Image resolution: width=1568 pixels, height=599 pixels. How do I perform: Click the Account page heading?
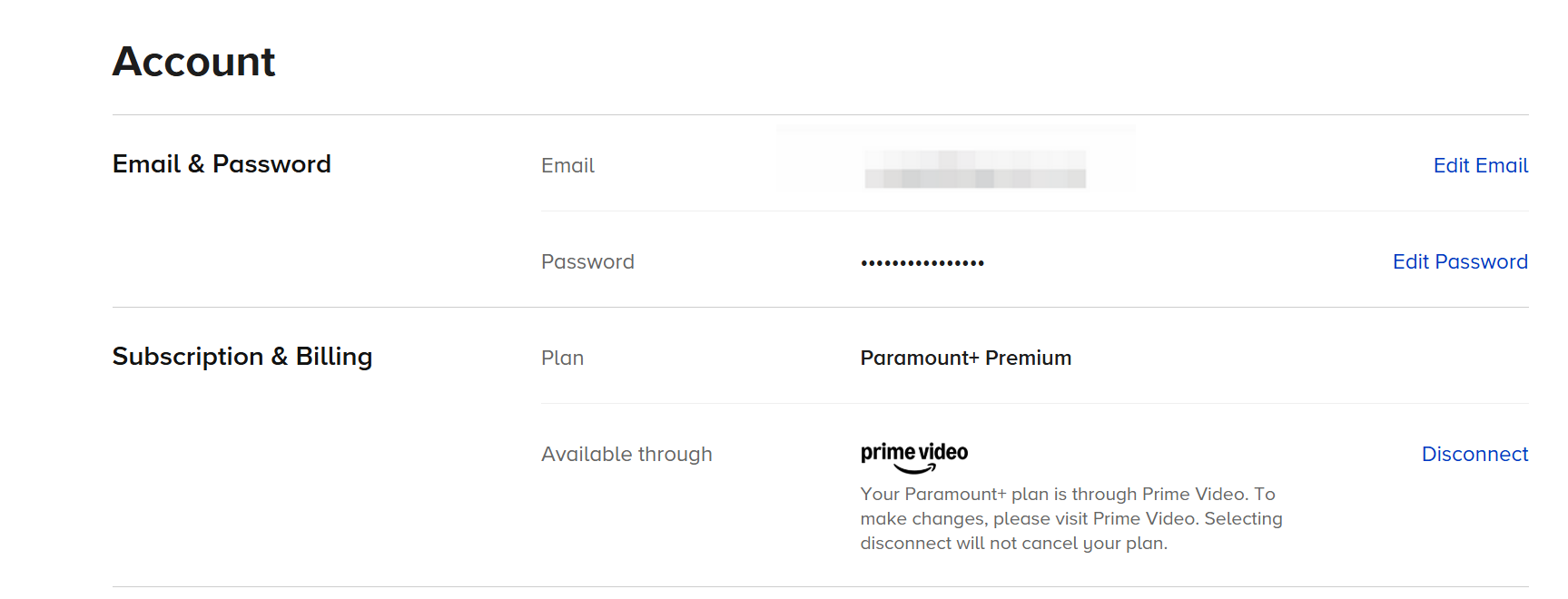[193, 62]
